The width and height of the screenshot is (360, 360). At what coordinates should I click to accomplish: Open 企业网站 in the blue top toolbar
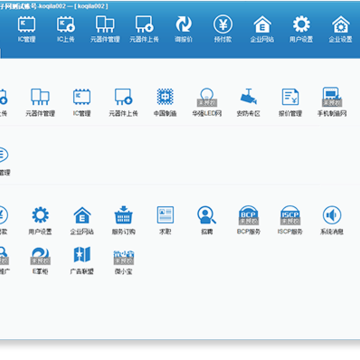point(262,29)
